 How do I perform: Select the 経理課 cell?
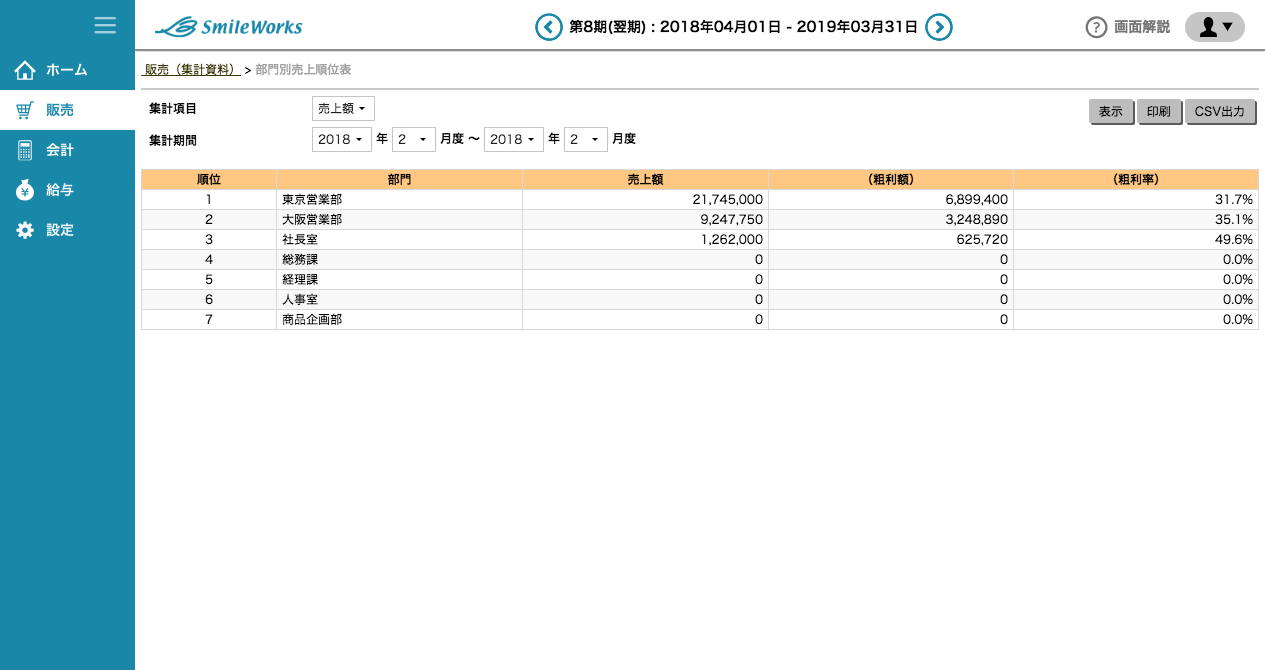[399, 280]
